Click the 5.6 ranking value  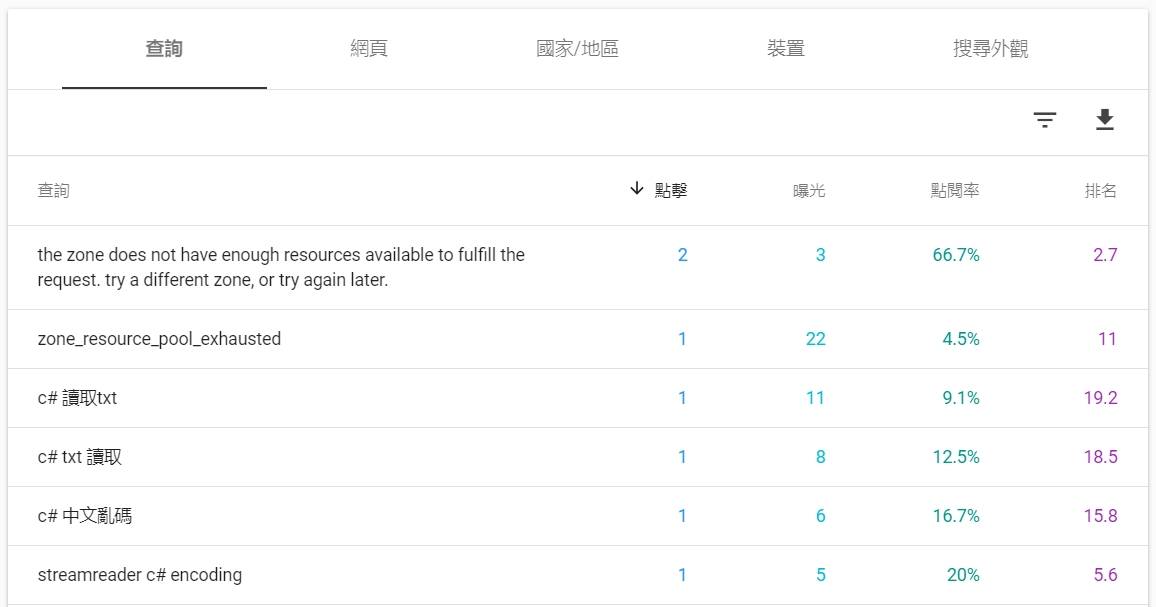pyautogui.click(x=1105, y=575)
